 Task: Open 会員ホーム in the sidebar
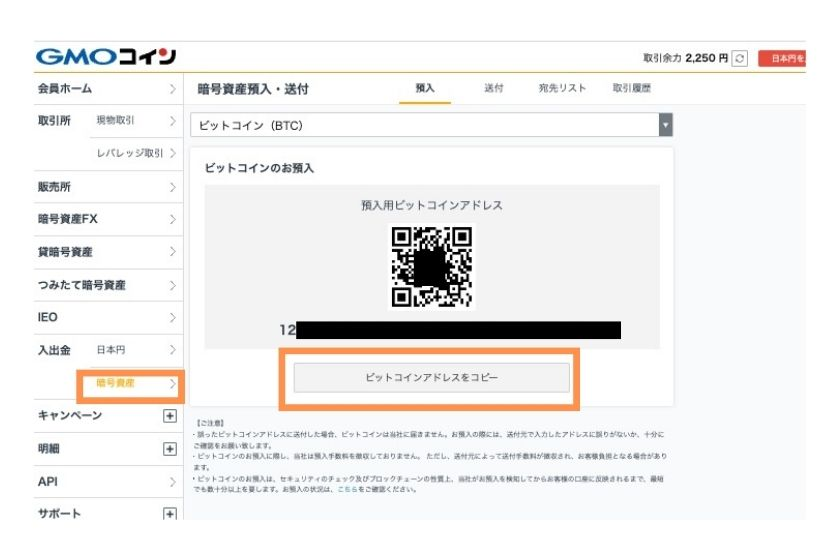[108, 88]
